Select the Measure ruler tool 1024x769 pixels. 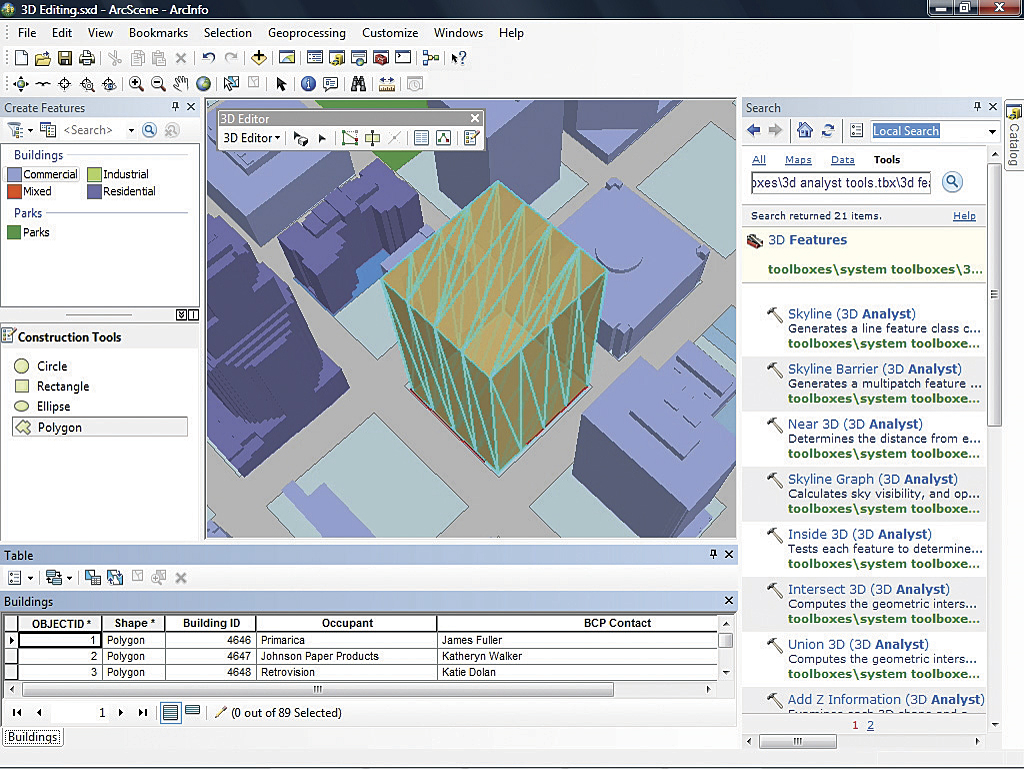coord(387,85)
